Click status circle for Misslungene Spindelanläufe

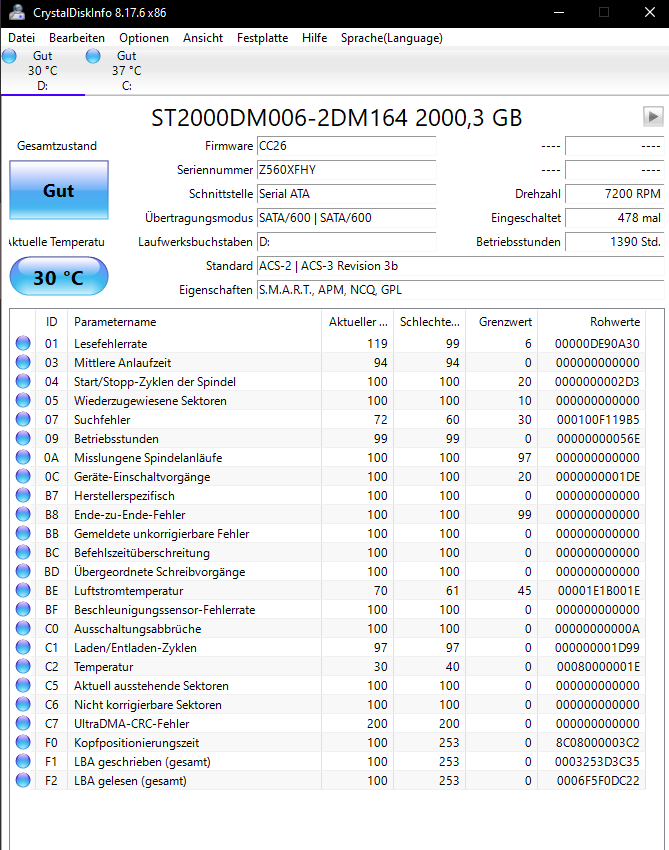[23, 457]
